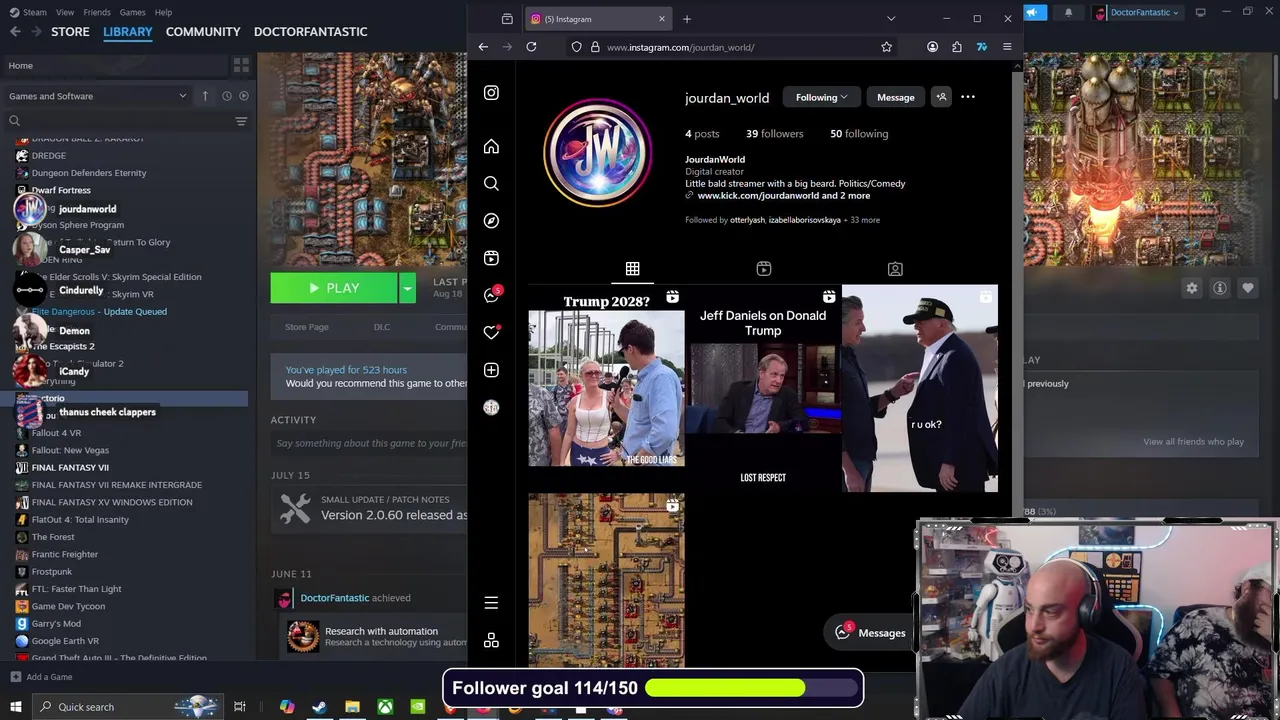Open Factorio game settings gear in Steam
The height and width of the screenshot is (720, 1280).
(x=1192, y=288)
